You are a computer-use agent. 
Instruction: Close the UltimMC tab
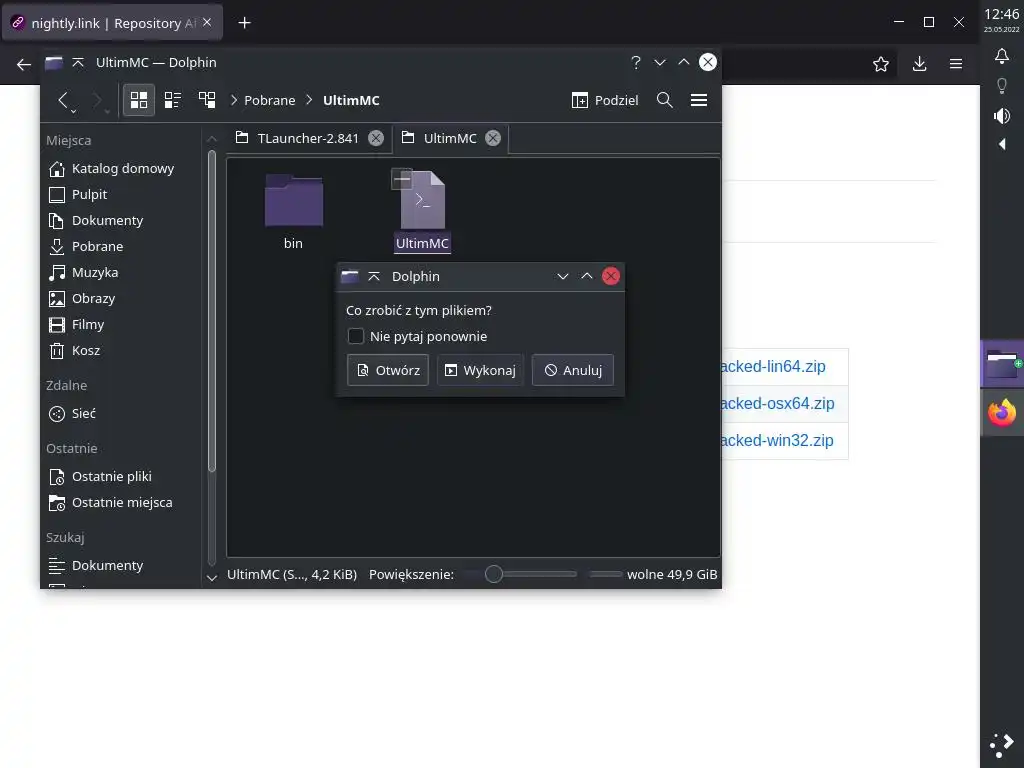[x=493, y=138]
